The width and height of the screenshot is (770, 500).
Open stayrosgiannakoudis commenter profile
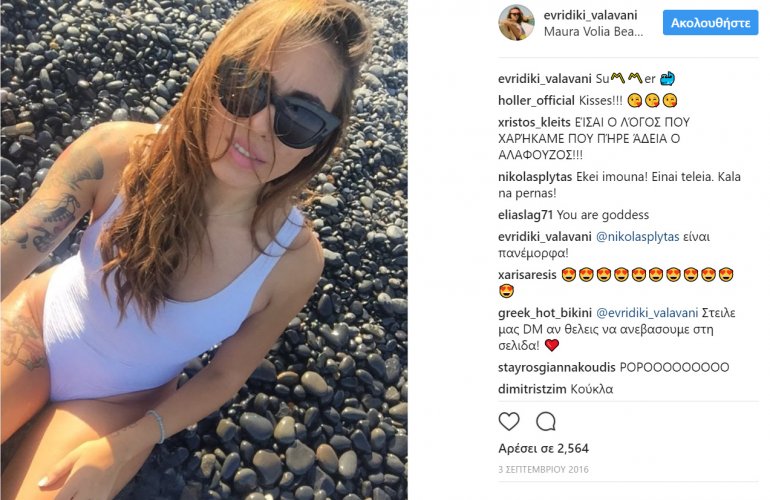(x=556, y=367)
